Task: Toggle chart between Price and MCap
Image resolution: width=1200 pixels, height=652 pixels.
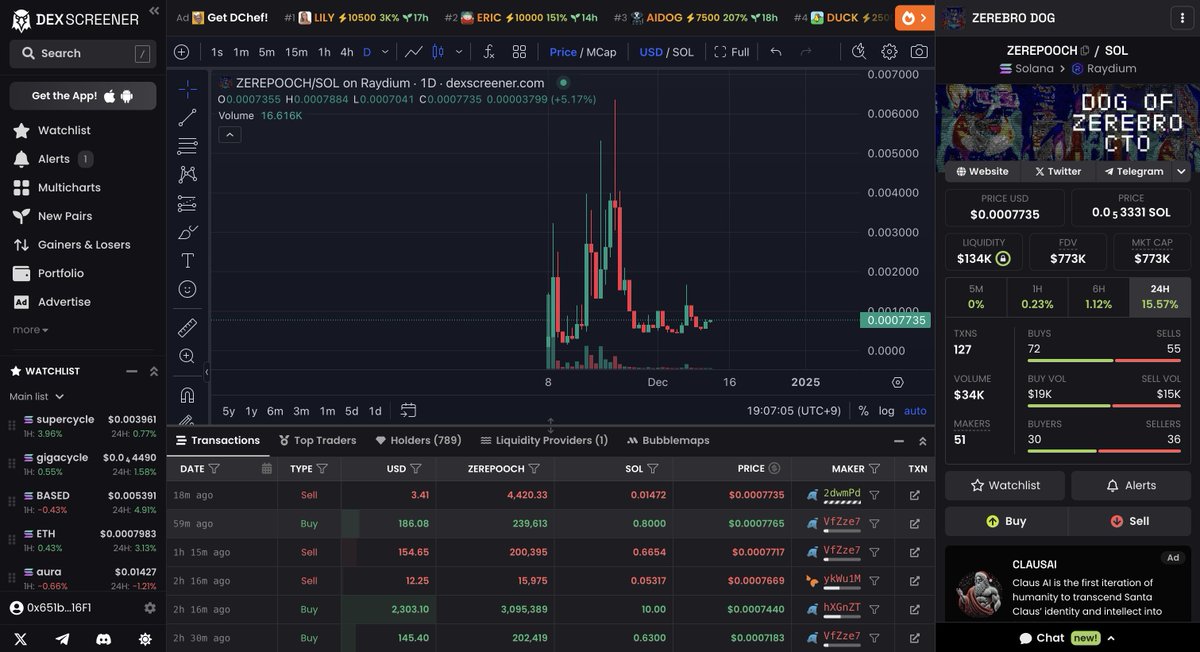Action: 583,52
